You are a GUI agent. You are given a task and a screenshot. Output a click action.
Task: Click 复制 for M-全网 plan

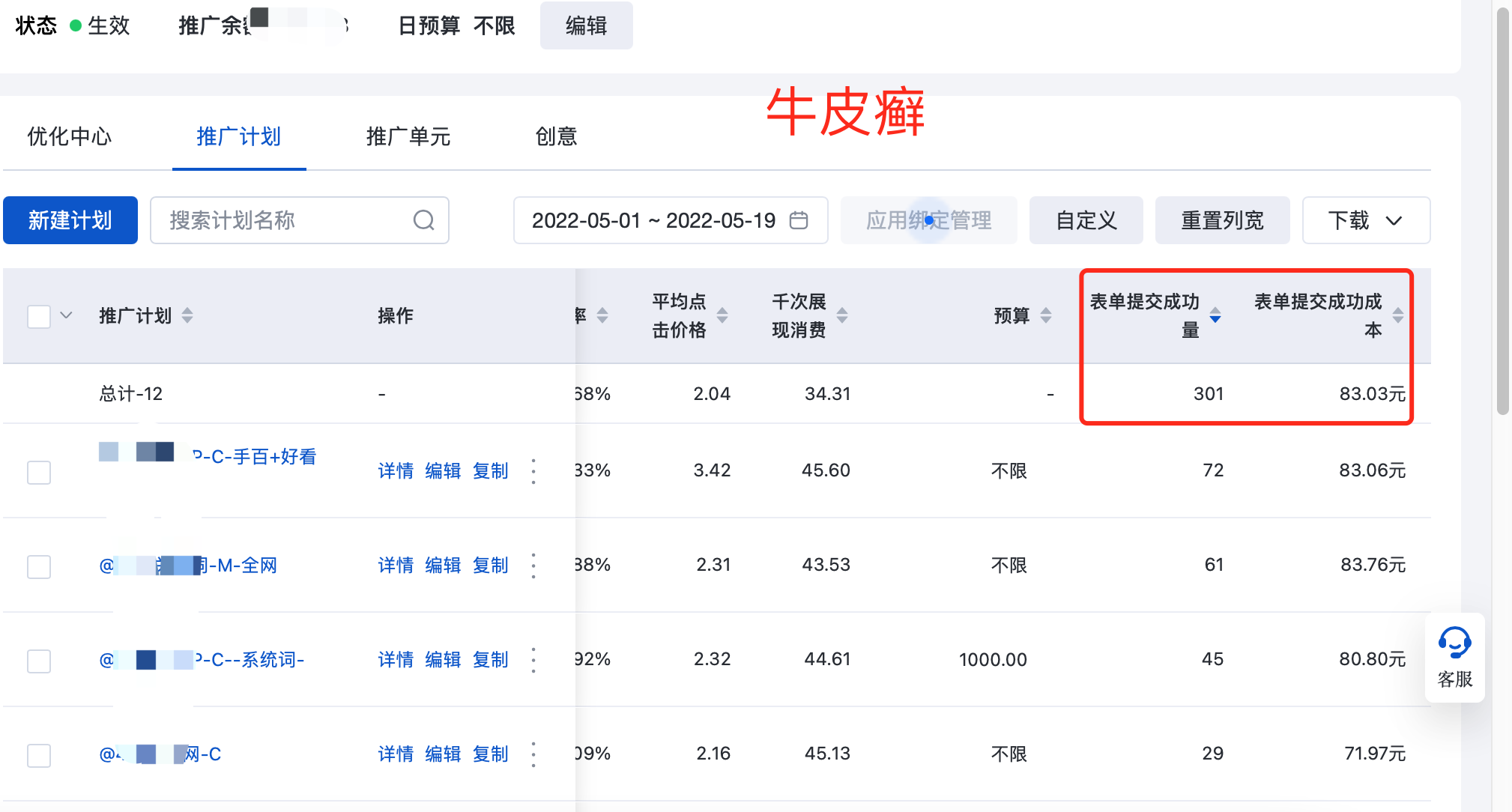[x=490, y=566]
